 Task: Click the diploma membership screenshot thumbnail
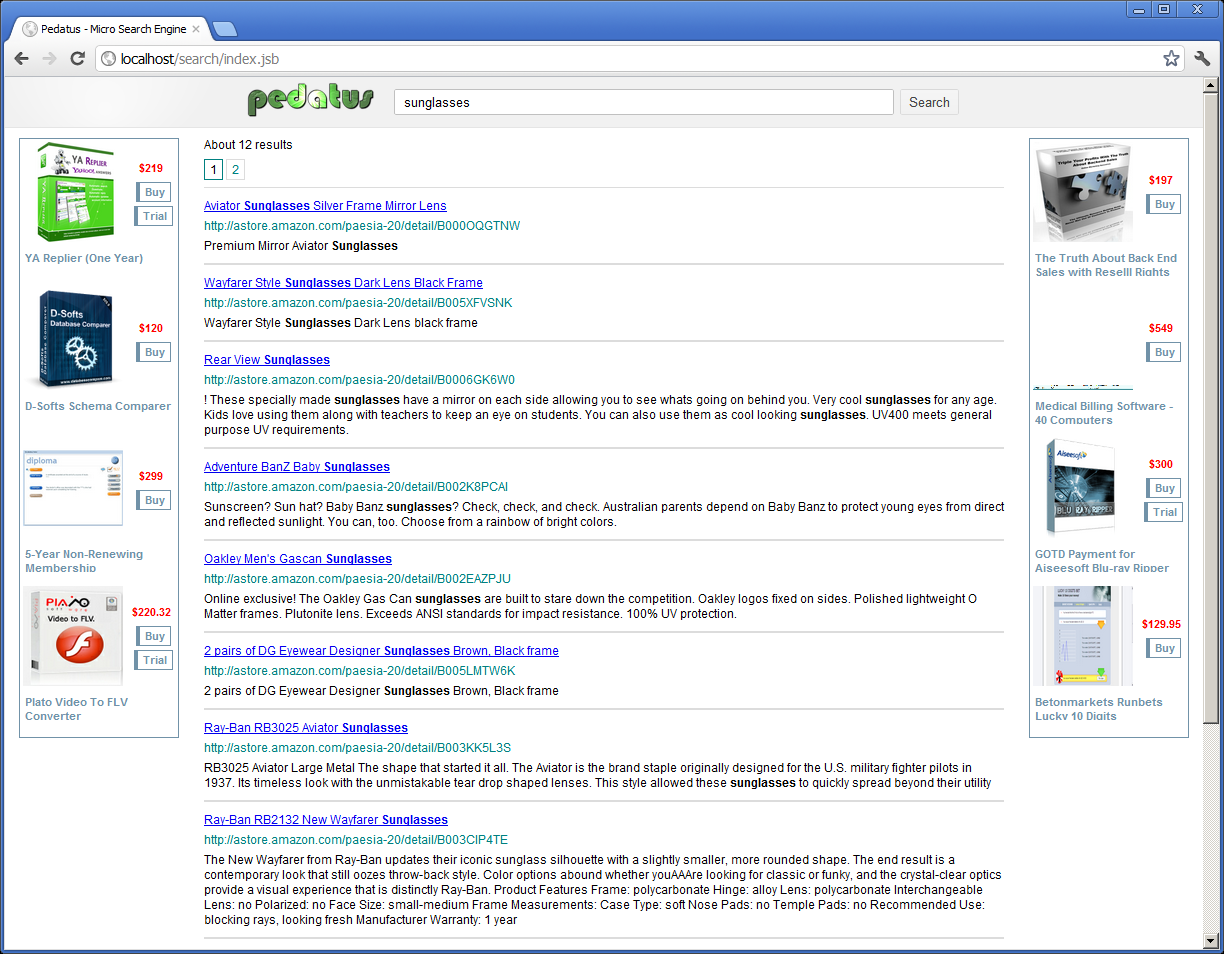(x=73, y=488)
